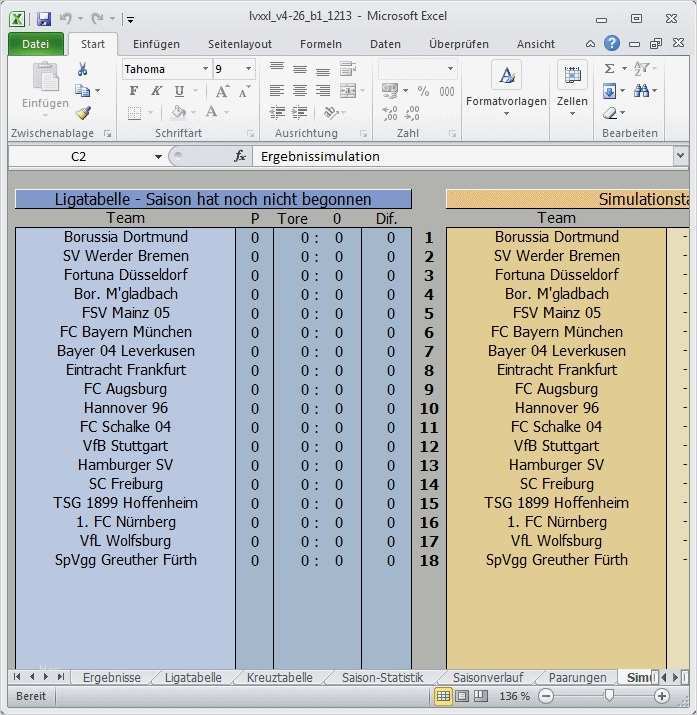Screen dimensions: 697x715
Task: Toggle underline U formatting
Action: coord(179,91)
